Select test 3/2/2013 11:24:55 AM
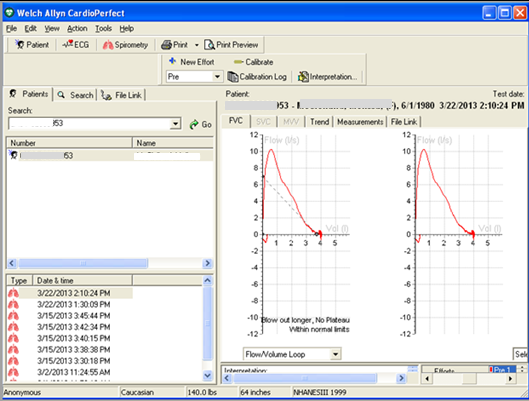This screenshot has width=529, height=401. (x=74, y=372)
